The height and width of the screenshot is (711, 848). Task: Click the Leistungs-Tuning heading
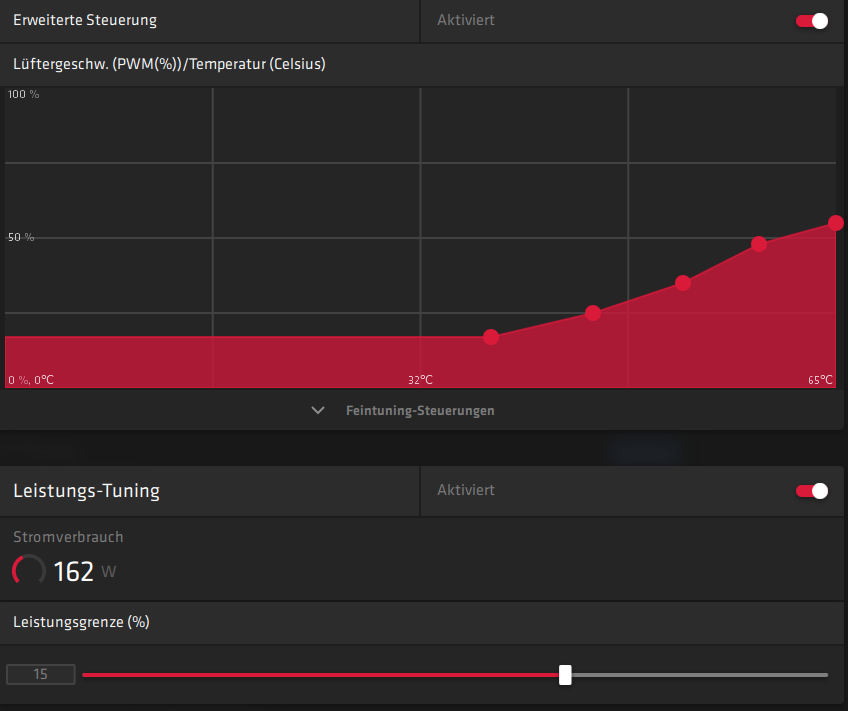pos(87,491)
